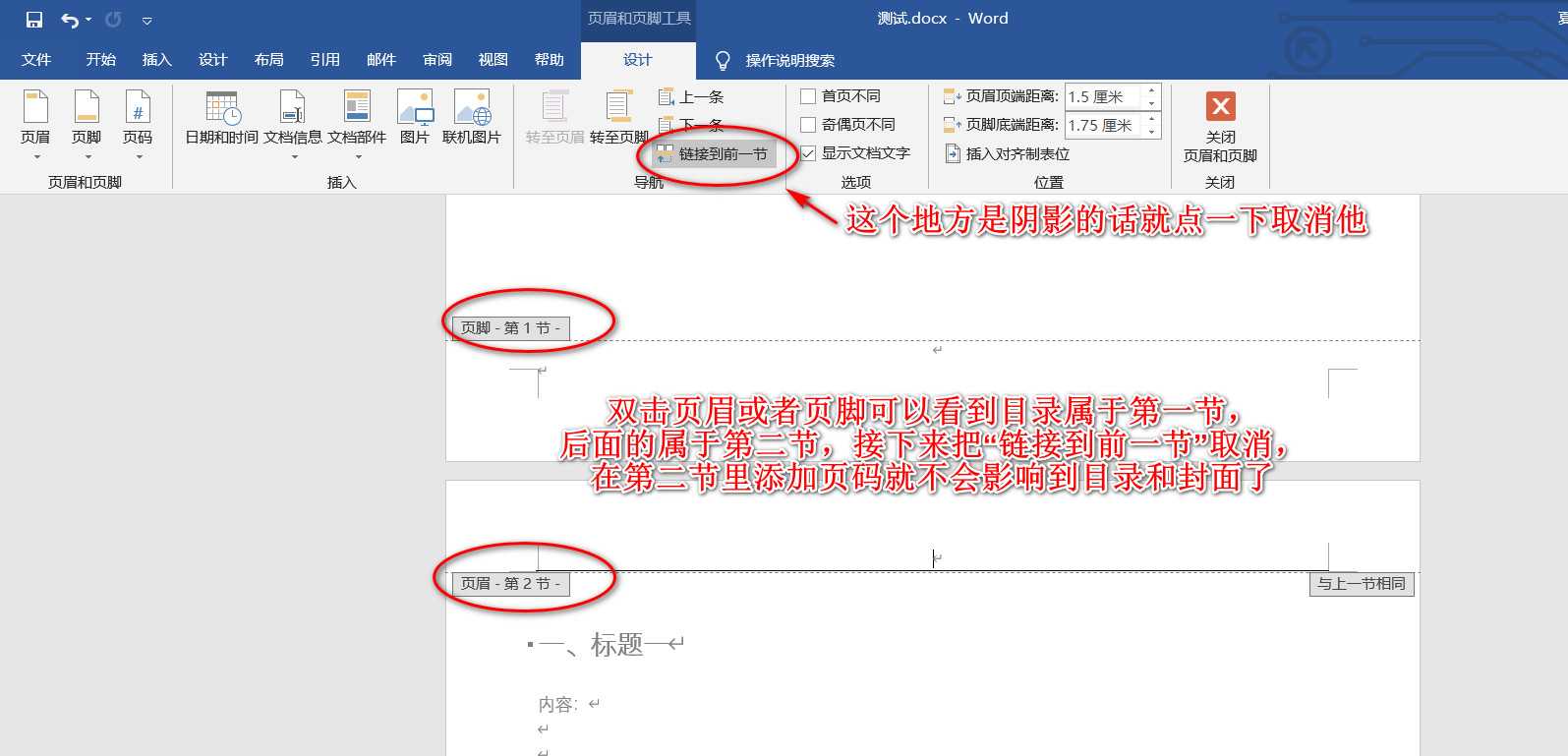Switch to the 视图 ribbon tab
Screen dimensions: 1568x756
tap(493, 60)
